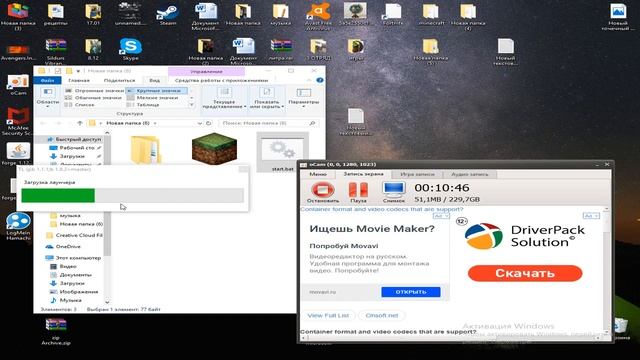Open the oCam desktop shortcut

point(18,84)
